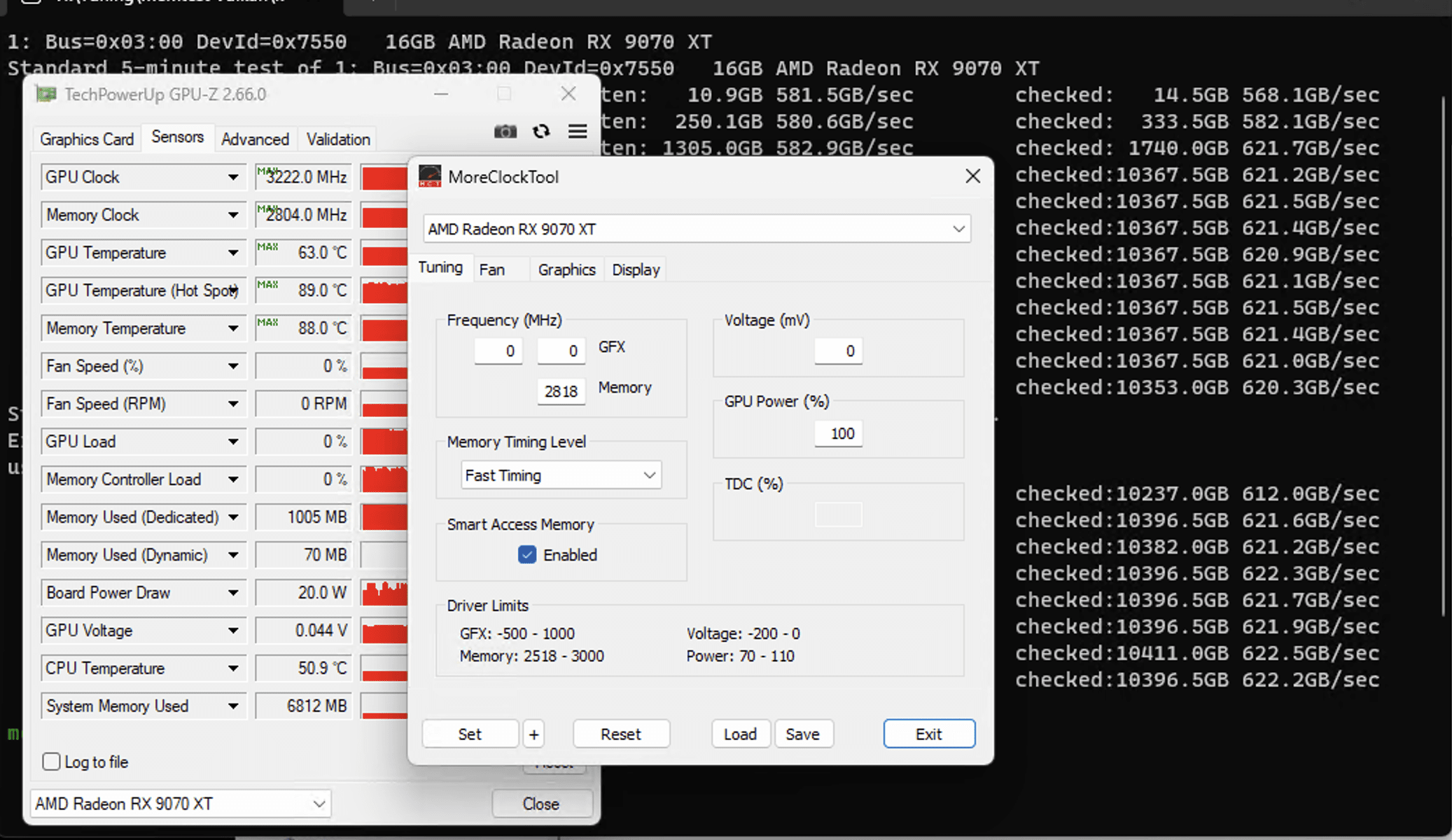Open the Fan Speed (%) sensor dropdown

233,366
